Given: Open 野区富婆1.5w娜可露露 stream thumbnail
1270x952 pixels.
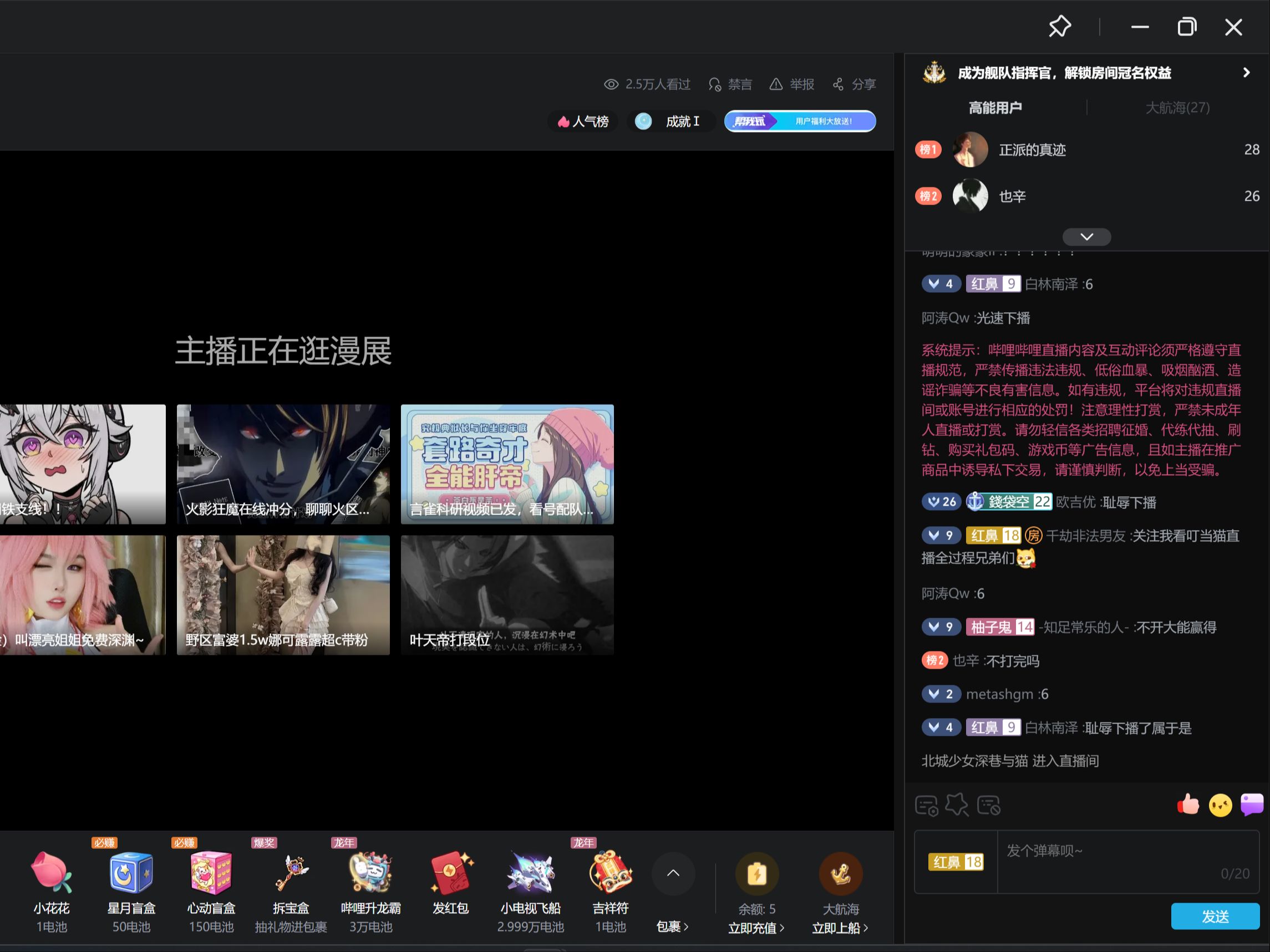Looking at the screenshot, I should (283, 595).
